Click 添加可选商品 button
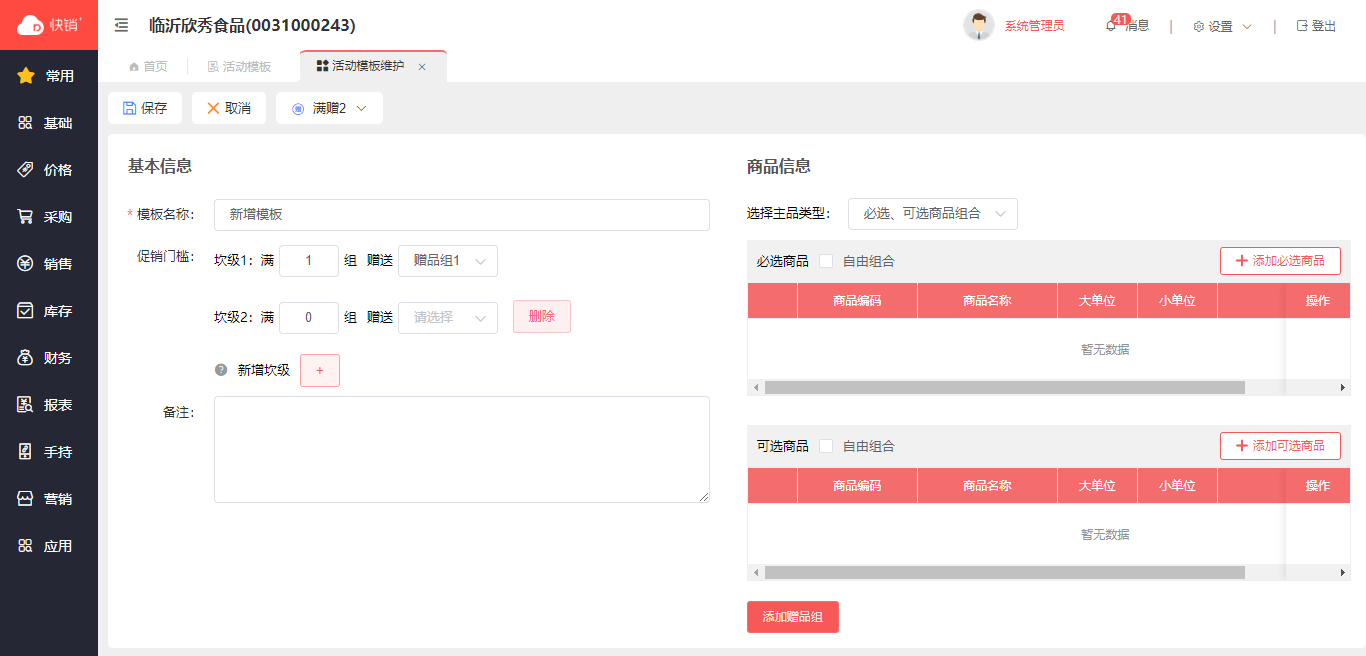Viewport: 1366px width, 656px height. point(1280,446)
